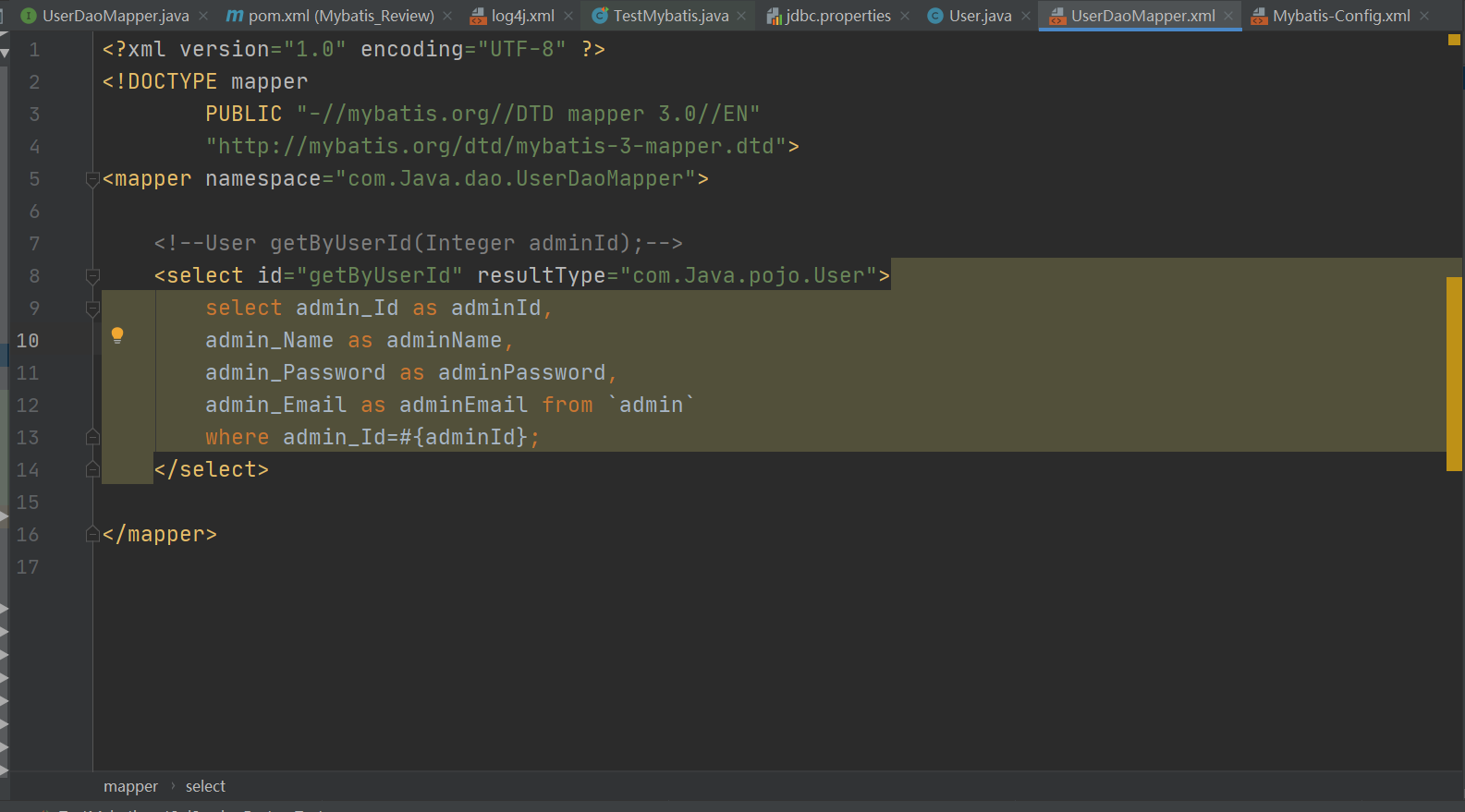The width and height of the screenshot is (1465, 812).
Task: Switch to the jdbc.properties tab
Action: (838, 16)
